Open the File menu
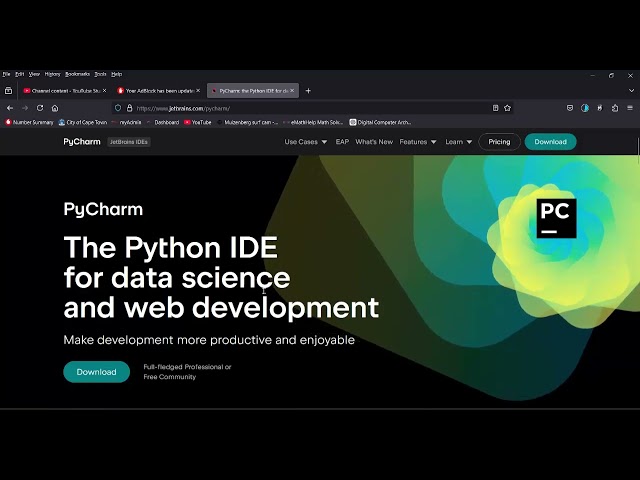The image size is (640, 480). click(x=6, y=74)
